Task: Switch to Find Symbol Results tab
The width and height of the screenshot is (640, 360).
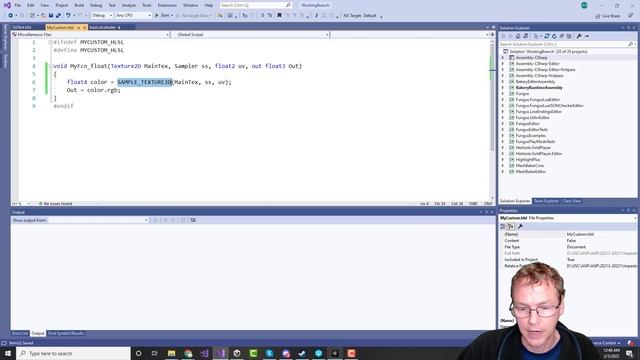Action: pyautogui.click(x=66, y=333)
